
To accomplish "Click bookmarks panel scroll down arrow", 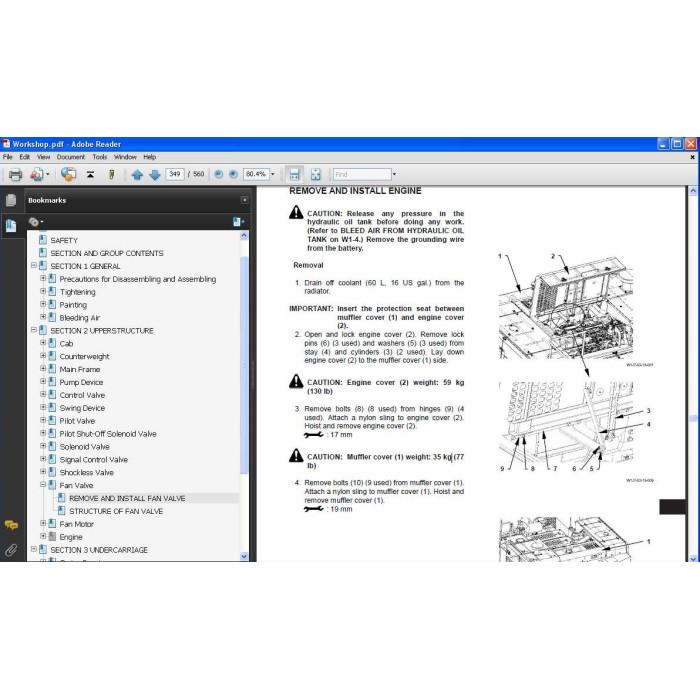I will click(244, 556).
